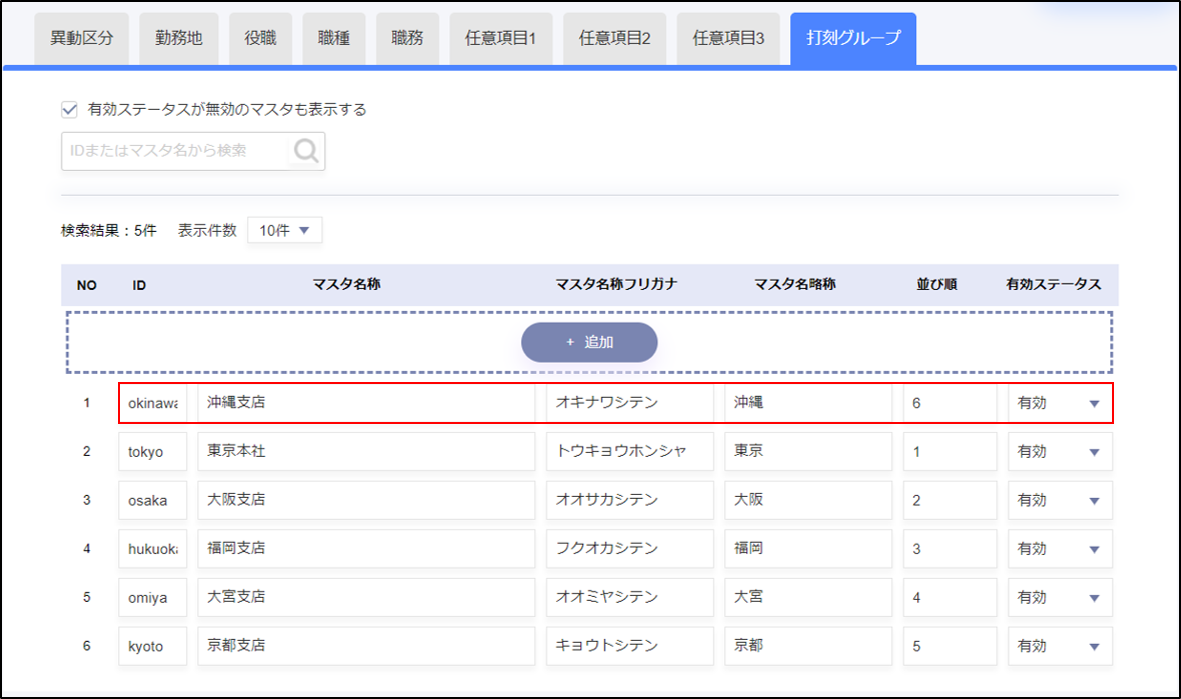Click the 並び順 column header

(937, 285)
